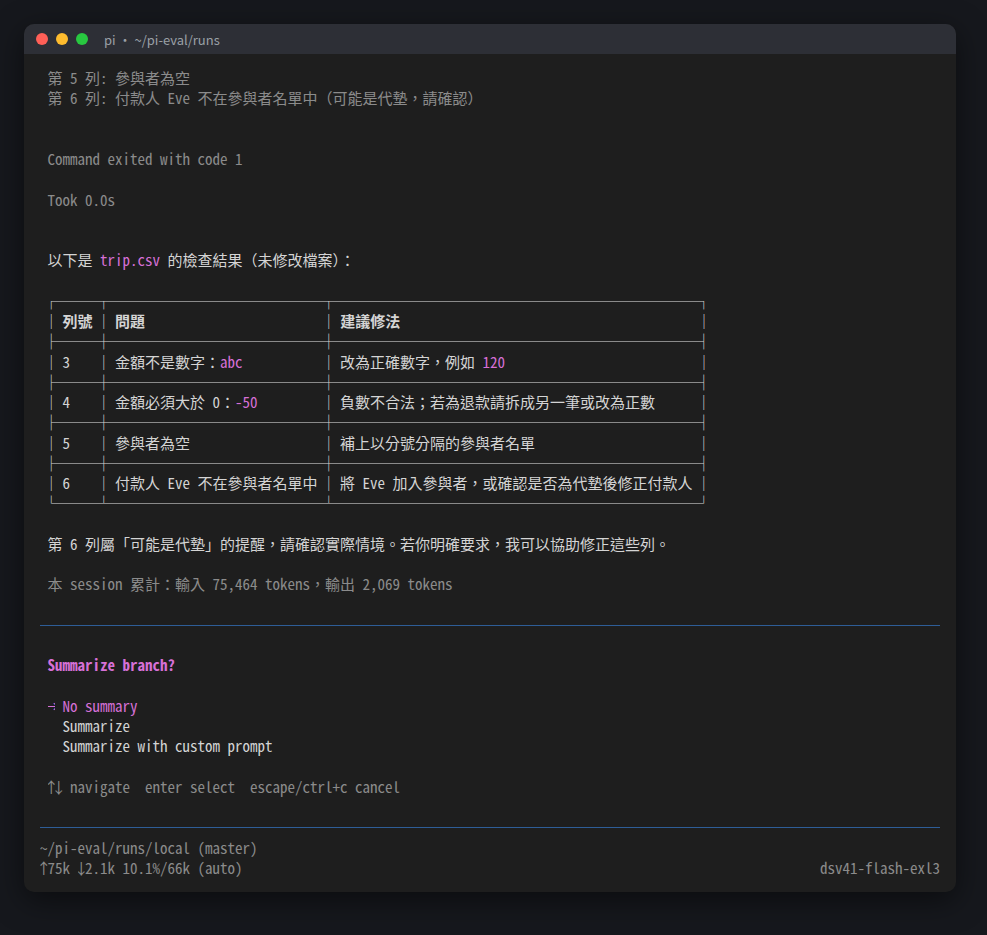This screenshot has width=987, height=935.
Task: Click the '建議修法' column header
Action: tap(370, 322)
